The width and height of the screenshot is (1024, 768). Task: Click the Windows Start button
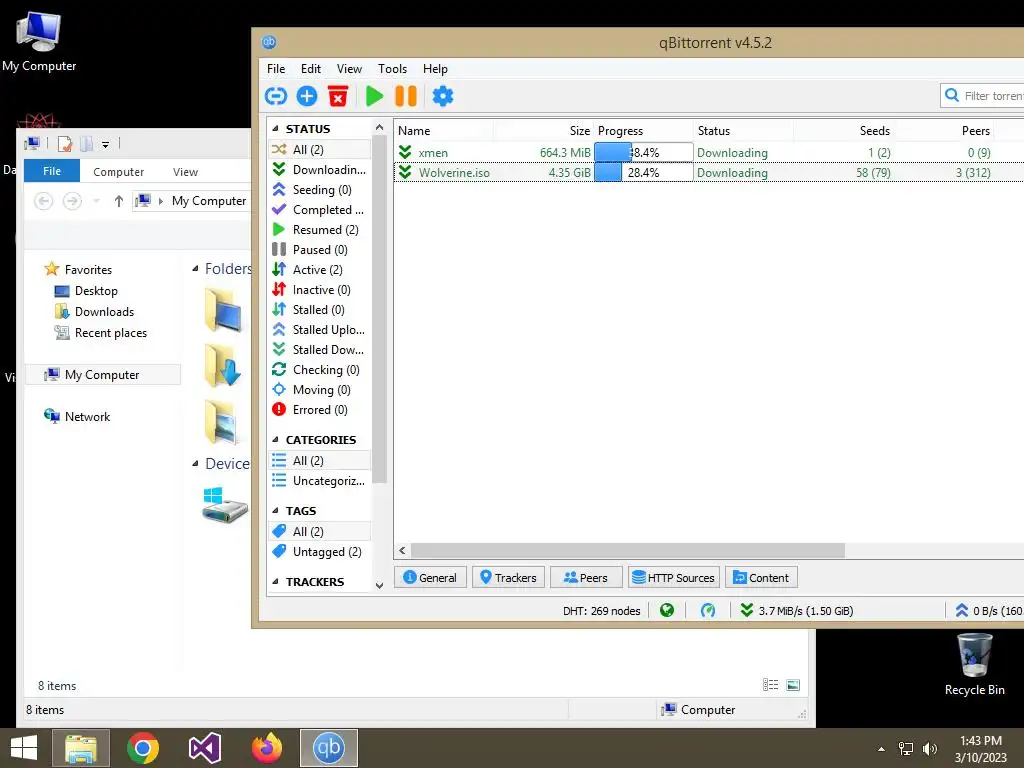tap(24, 748)
